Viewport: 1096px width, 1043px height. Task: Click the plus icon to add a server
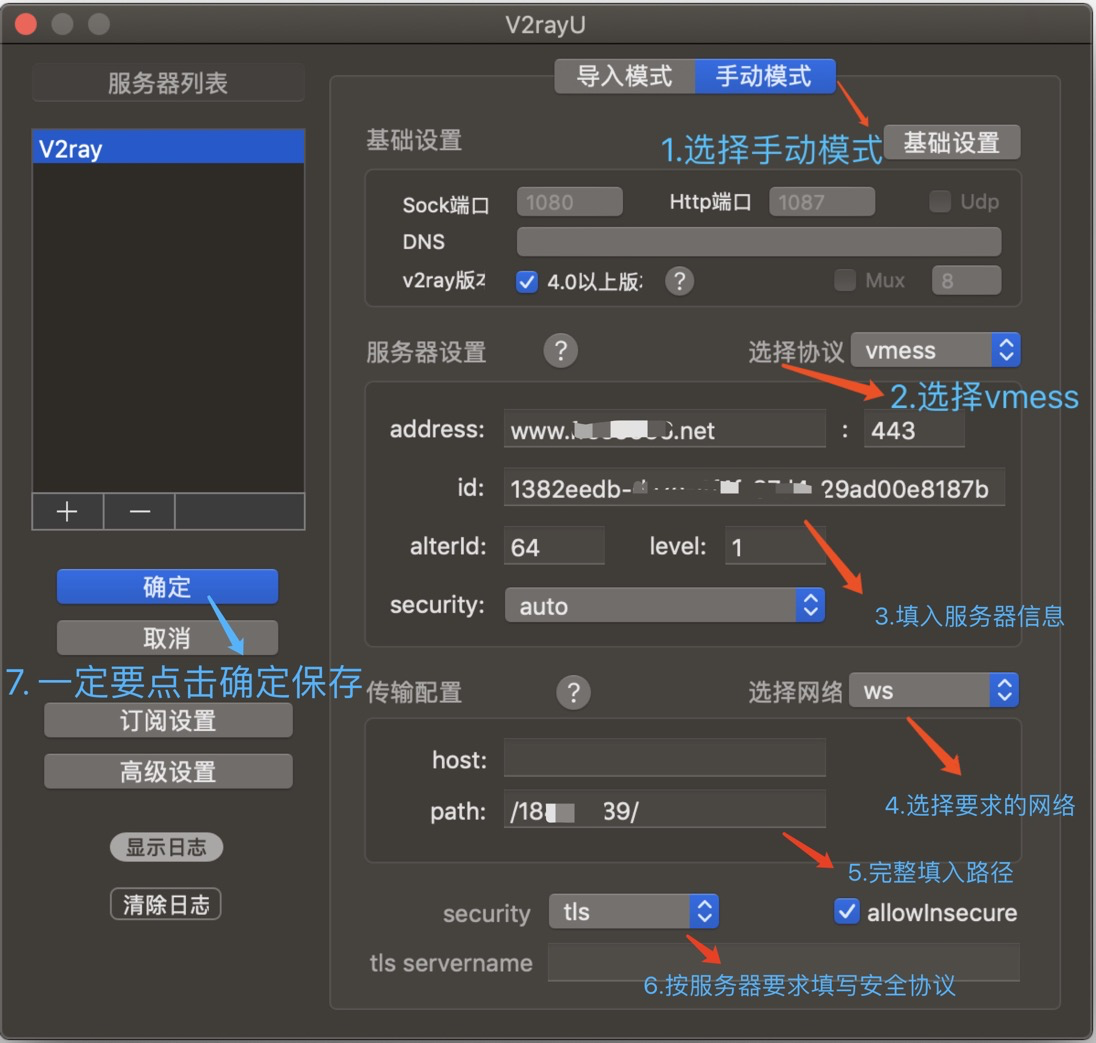(67, 511)
